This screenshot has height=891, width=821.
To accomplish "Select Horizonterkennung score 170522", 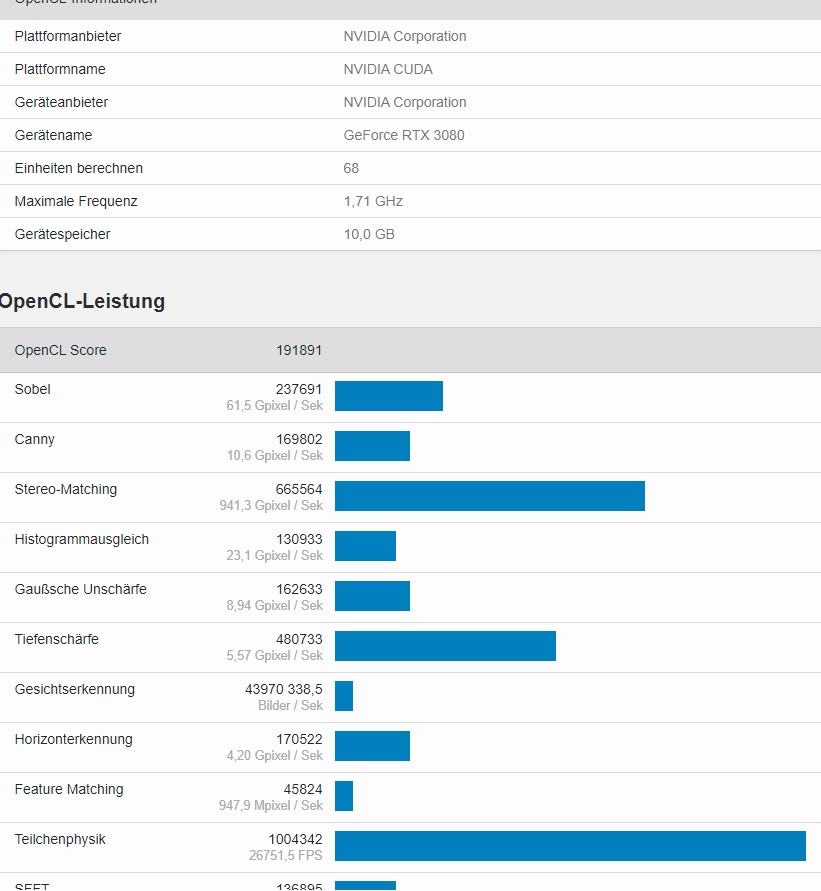I will [x=299, y=739].
